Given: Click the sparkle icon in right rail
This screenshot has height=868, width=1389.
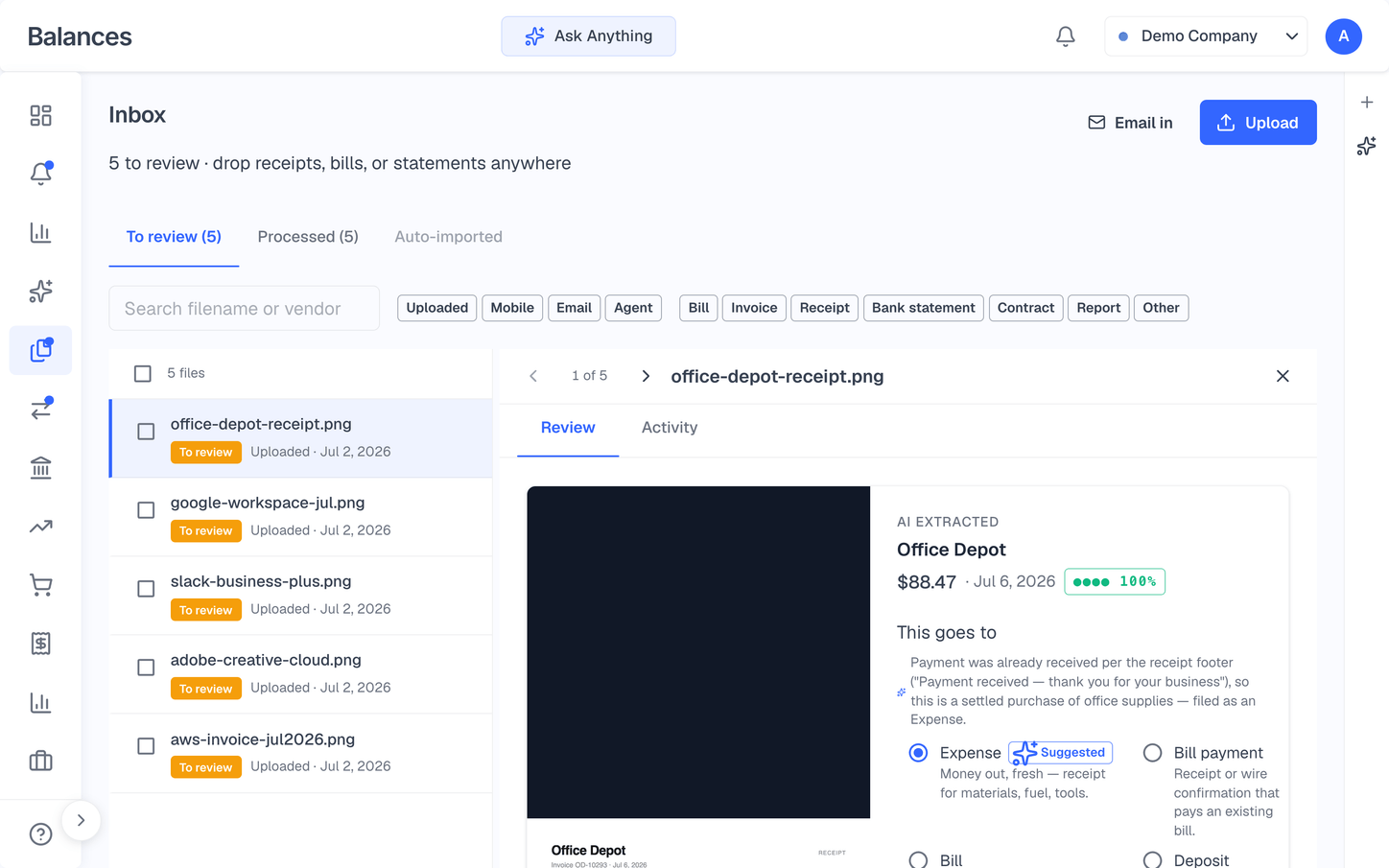Looking at the screenshot, I should click(x=1367, y=146).
